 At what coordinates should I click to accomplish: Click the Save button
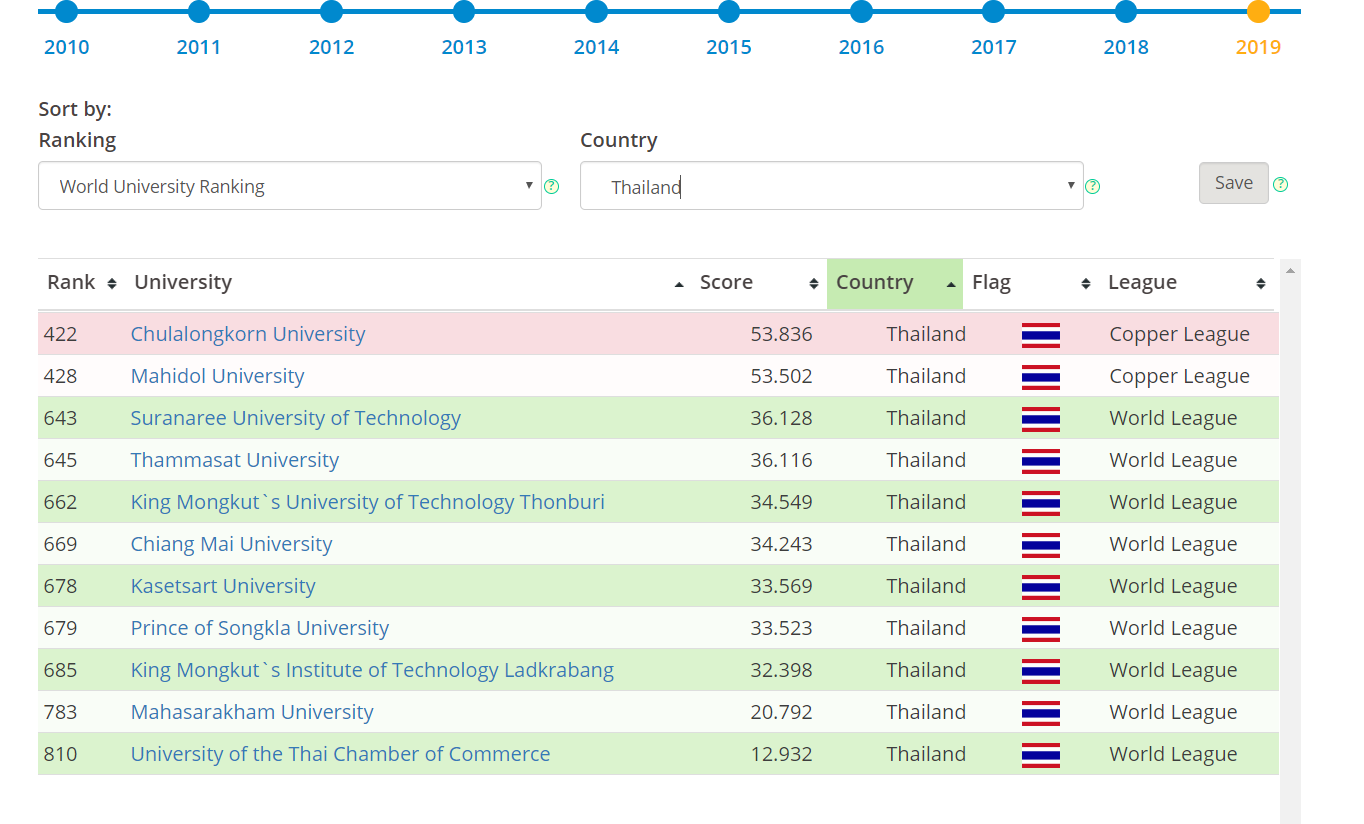tap(1234, 183)
